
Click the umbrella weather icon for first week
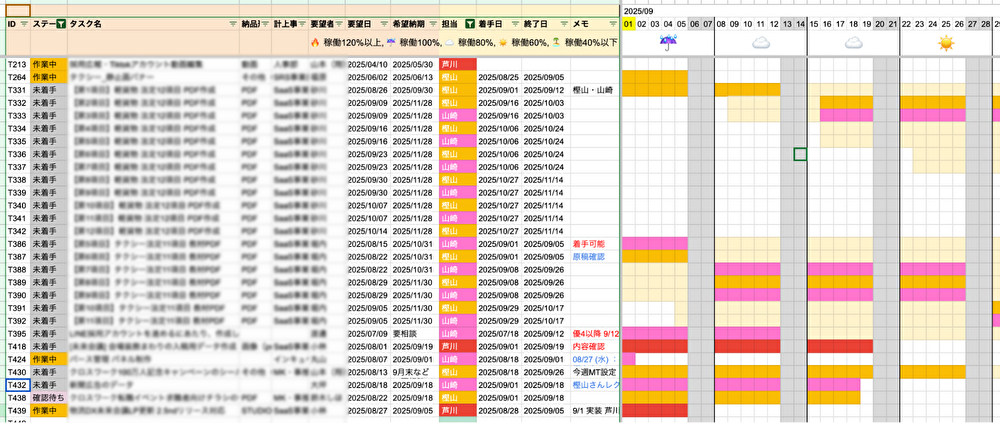pos(668,43)
